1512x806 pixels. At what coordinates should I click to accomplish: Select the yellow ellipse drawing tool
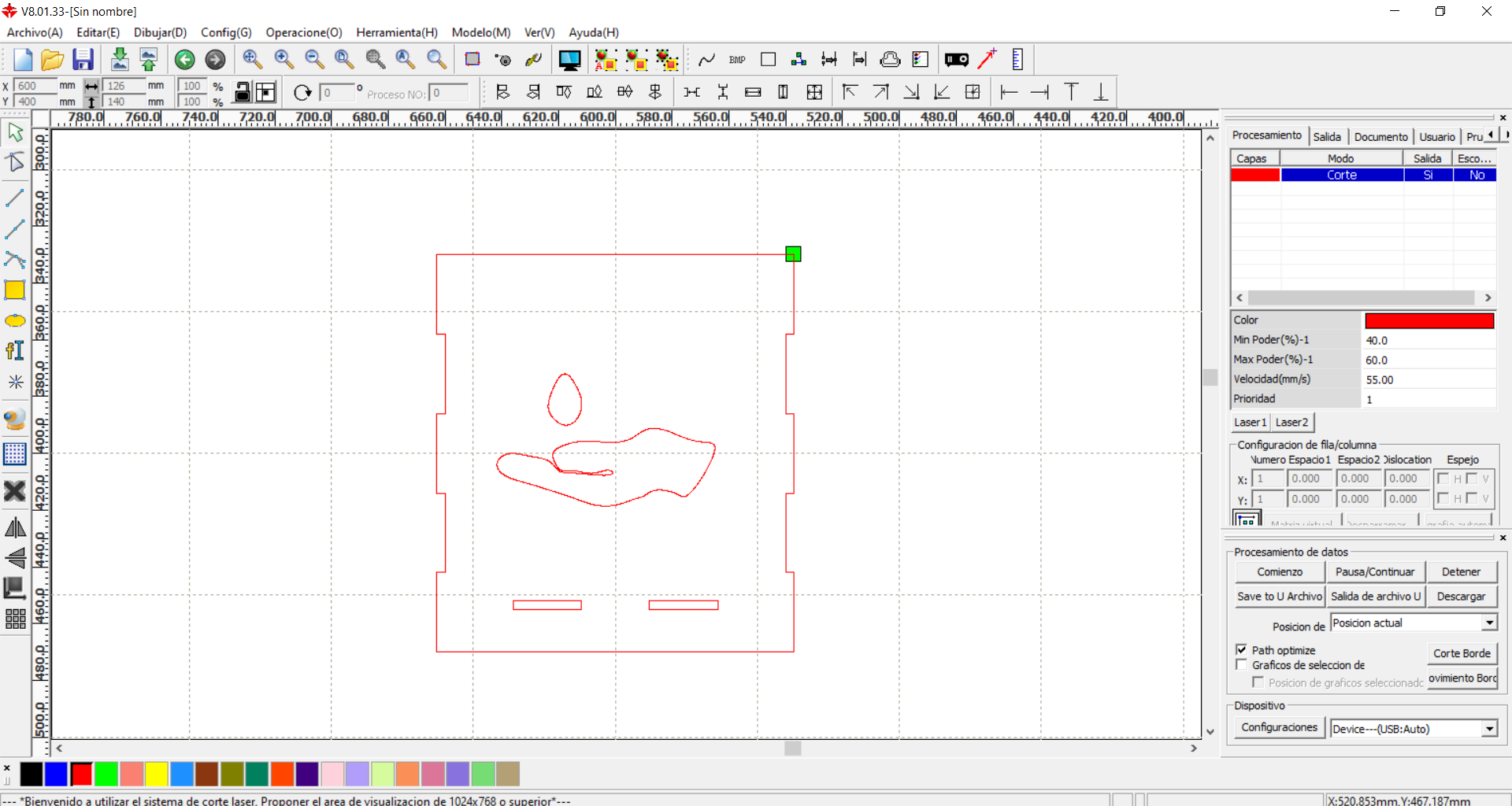(x=15, y=321)
